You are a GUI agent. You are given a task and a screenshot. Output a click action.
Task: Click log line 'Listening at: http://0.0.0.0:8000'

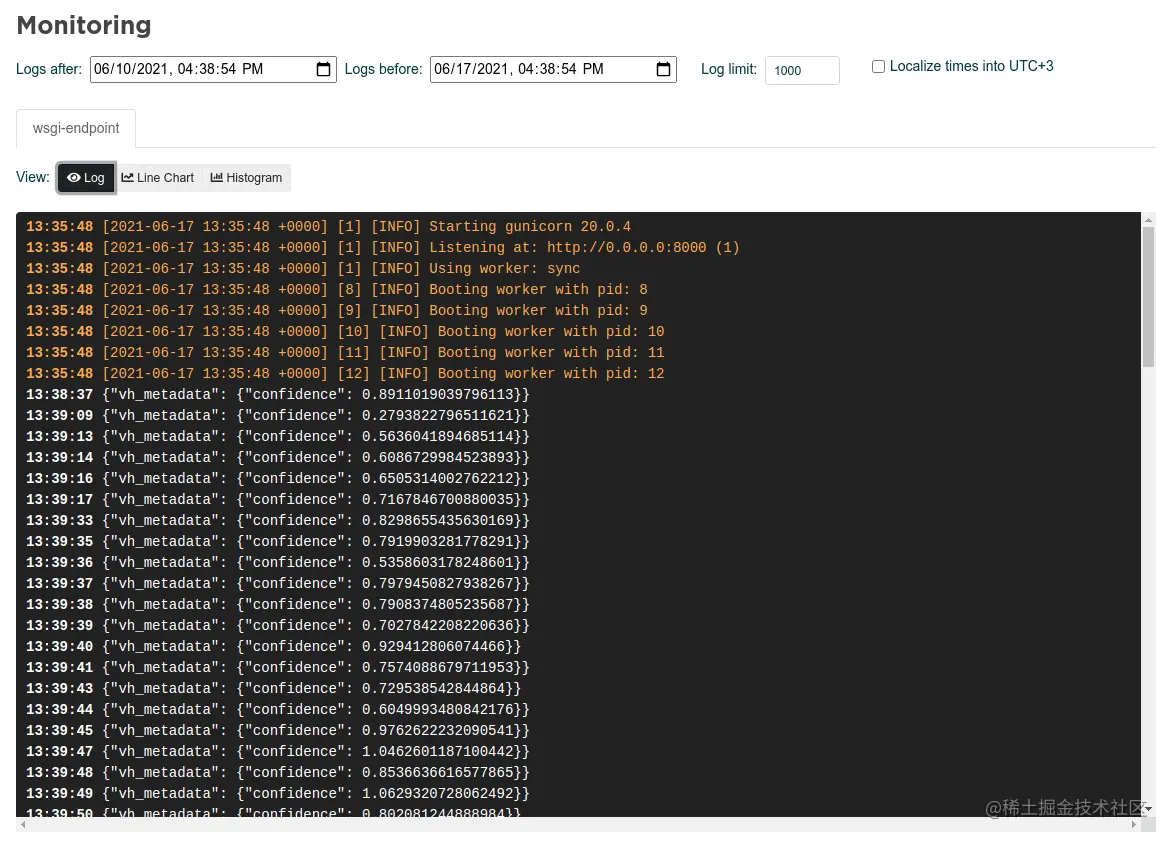click(382, 247)
